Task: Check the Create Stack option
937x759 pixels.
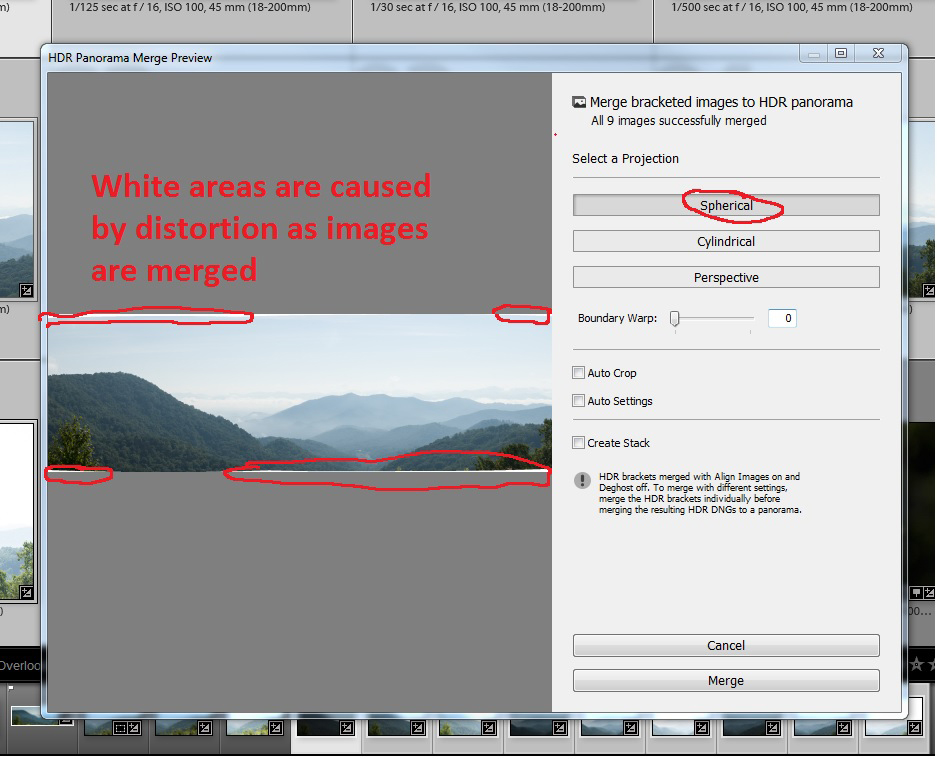Action: pos(578,443)
